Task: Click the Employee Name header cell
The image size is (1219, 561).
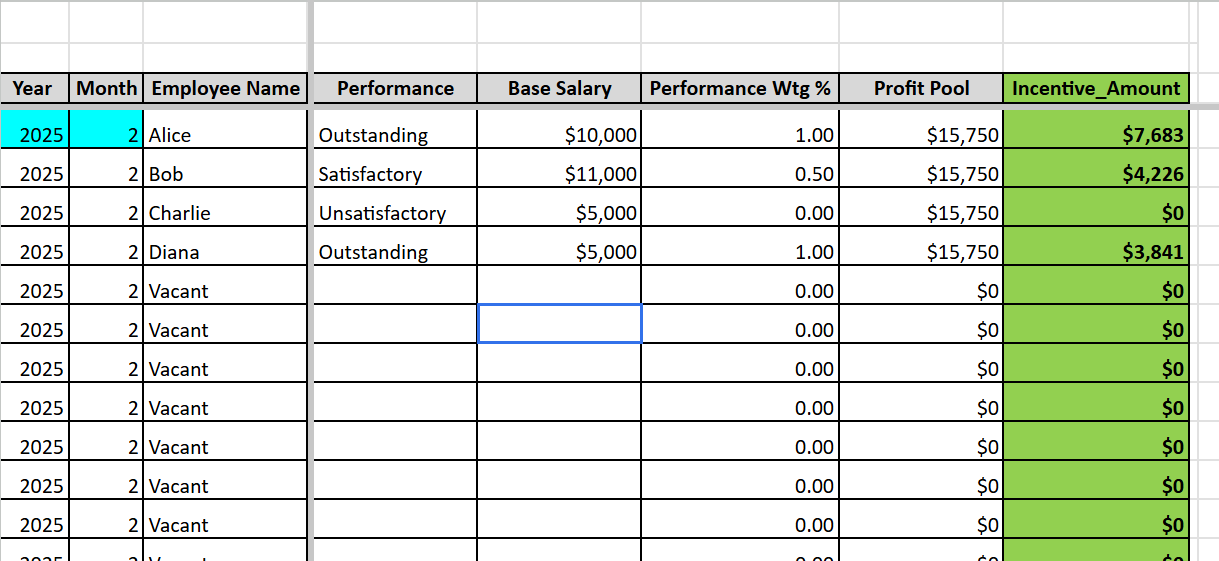Action: coord(225,88)
